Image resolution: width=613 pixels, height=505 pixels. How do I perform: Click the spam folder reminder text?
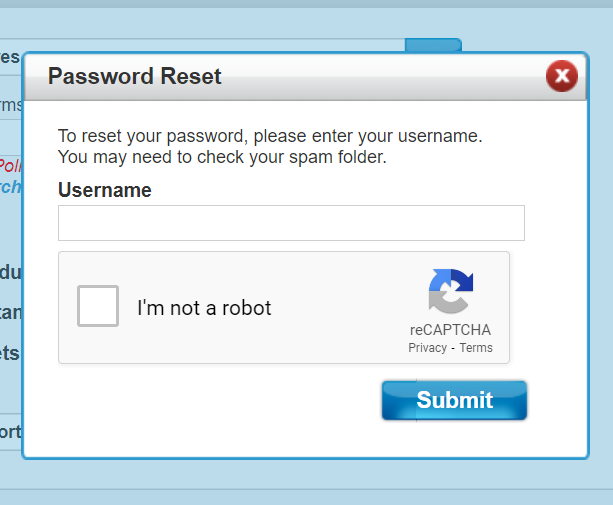click(x=222, y=157)
